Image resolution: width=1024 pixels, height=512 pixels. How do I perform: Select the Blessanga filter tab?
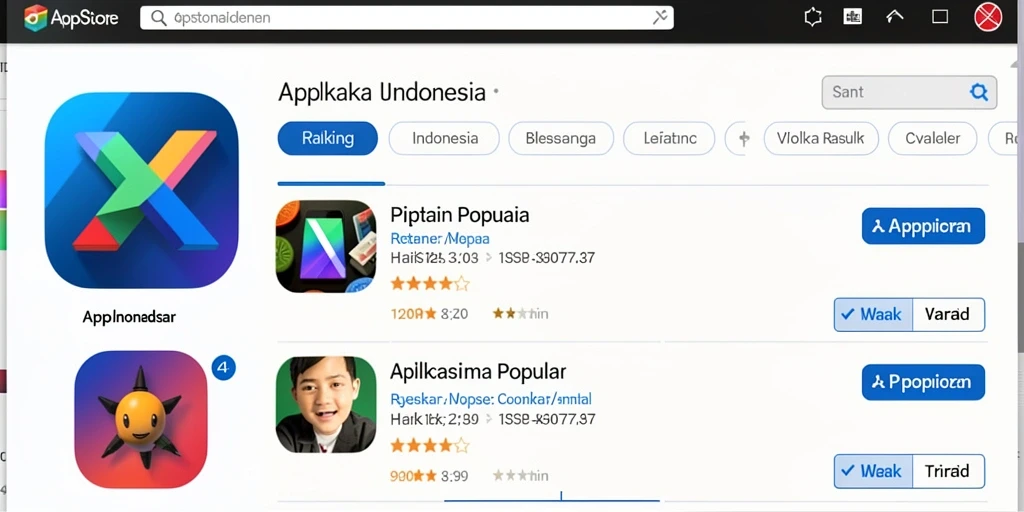coord(561,138)
